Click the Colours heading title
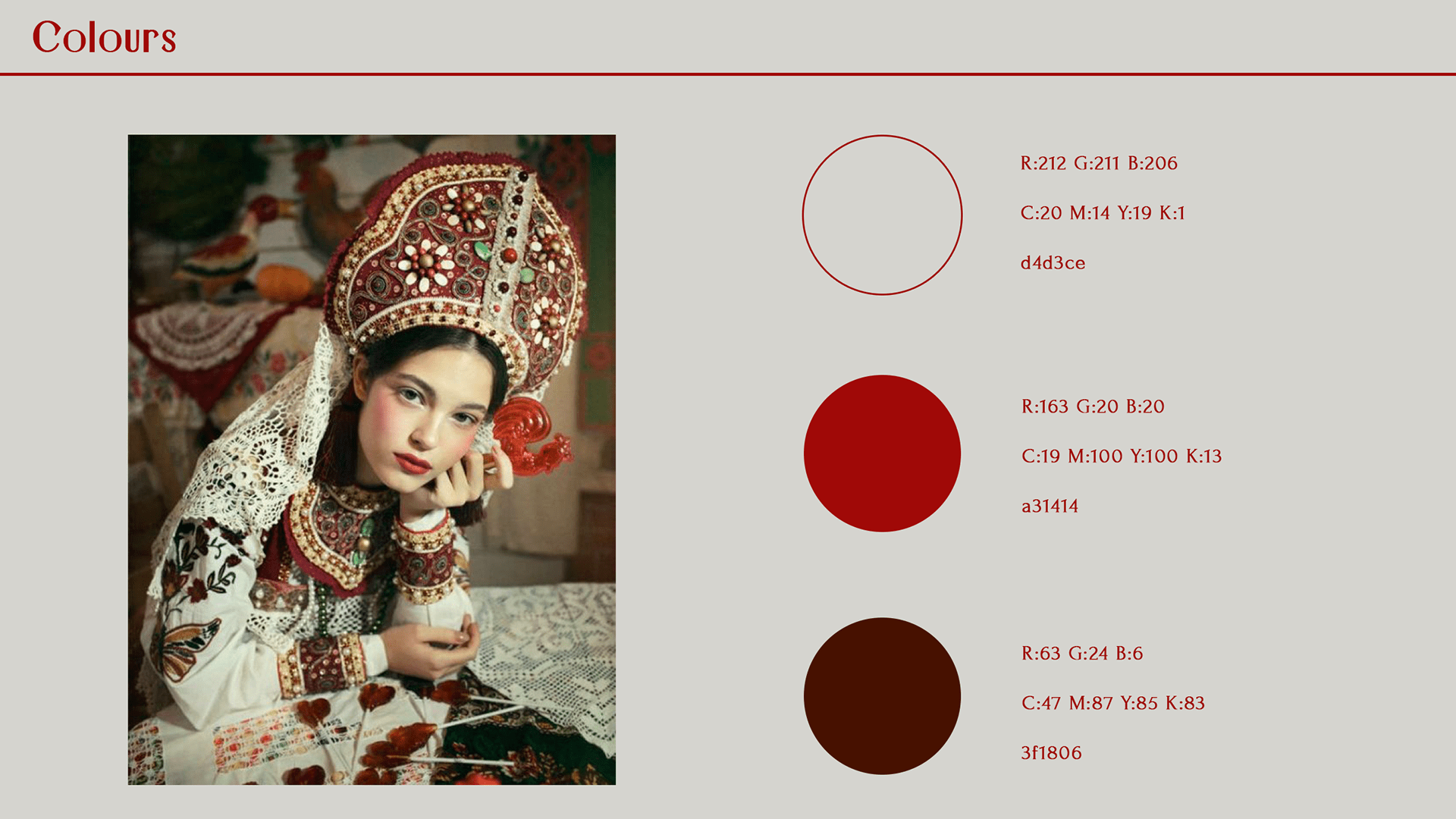This screenshot has width=1456, height=819. 104,37
